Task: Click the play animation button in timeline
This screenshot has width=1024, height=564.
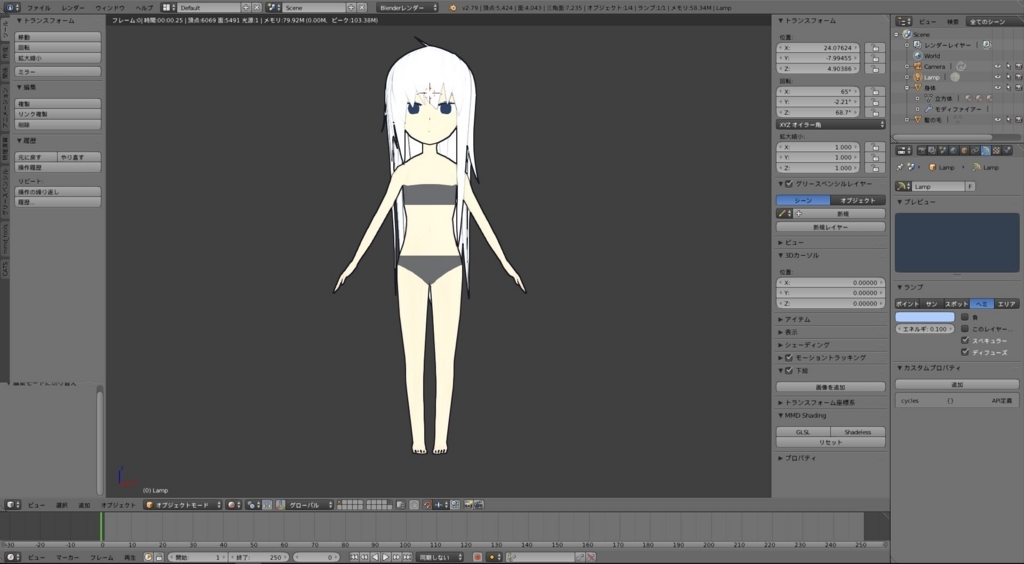Action: [x=386, y=557]
